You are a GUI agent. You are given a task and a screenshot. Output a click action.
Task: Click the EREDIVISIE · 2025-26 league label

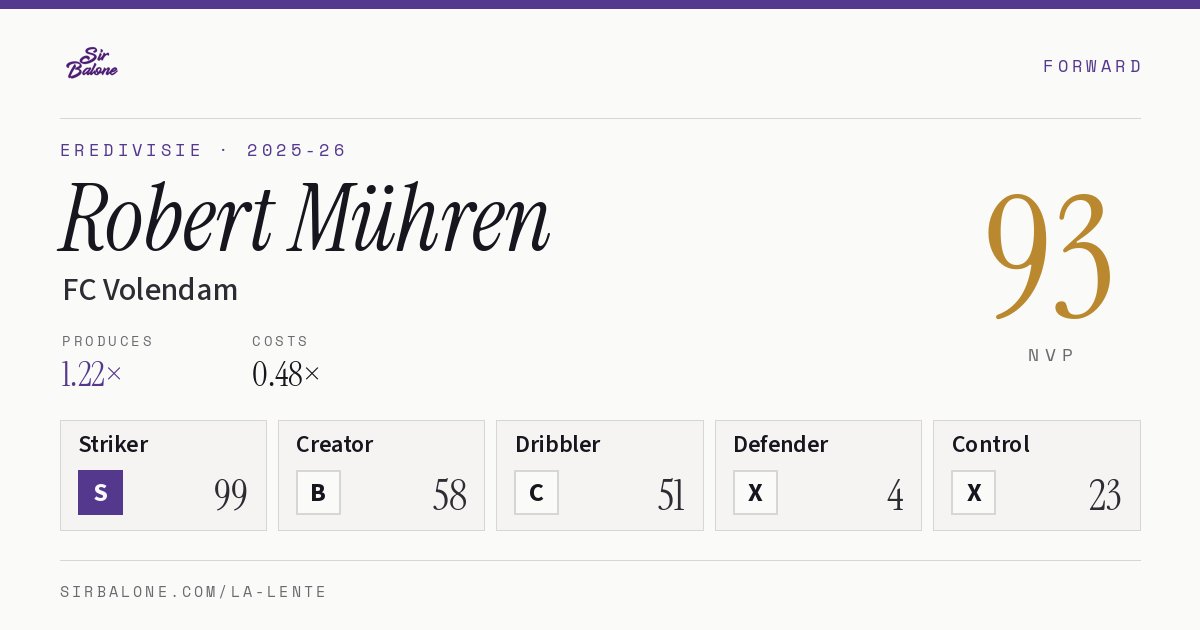203,150
